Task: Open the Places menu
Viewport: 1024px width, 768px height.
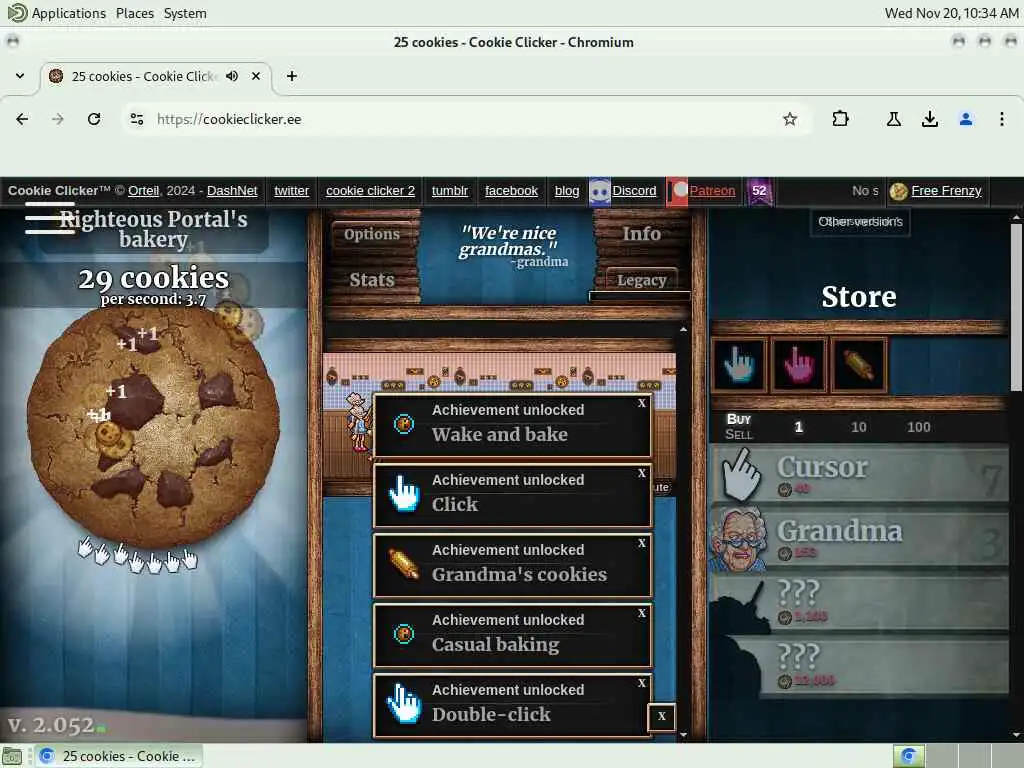Action: pyautogui.click(x=135, y=13)
